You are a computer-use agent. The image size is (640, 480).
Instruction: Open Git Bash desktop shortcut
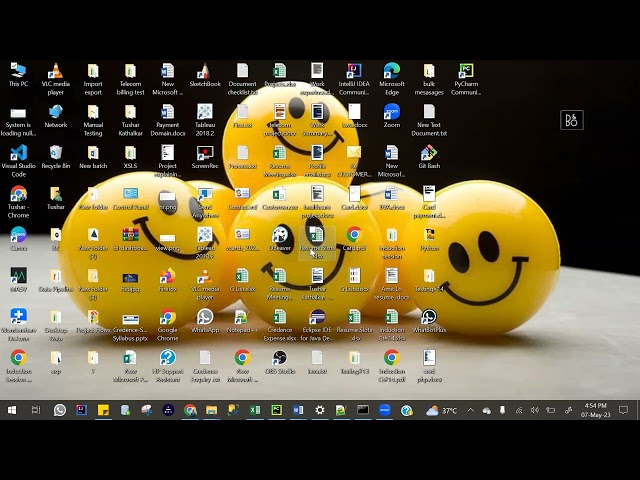point(429,157)
